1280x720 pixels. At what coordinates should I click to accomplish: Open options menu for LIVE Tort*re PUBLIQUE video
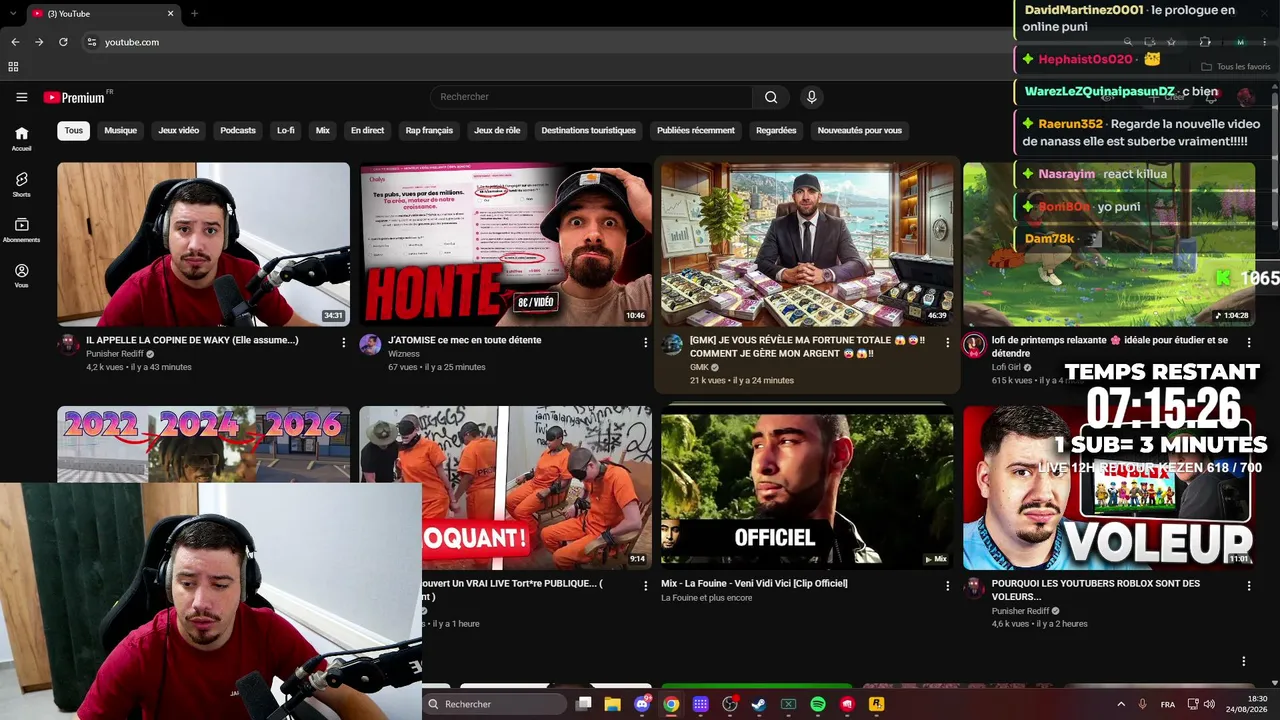coord(645,585)
